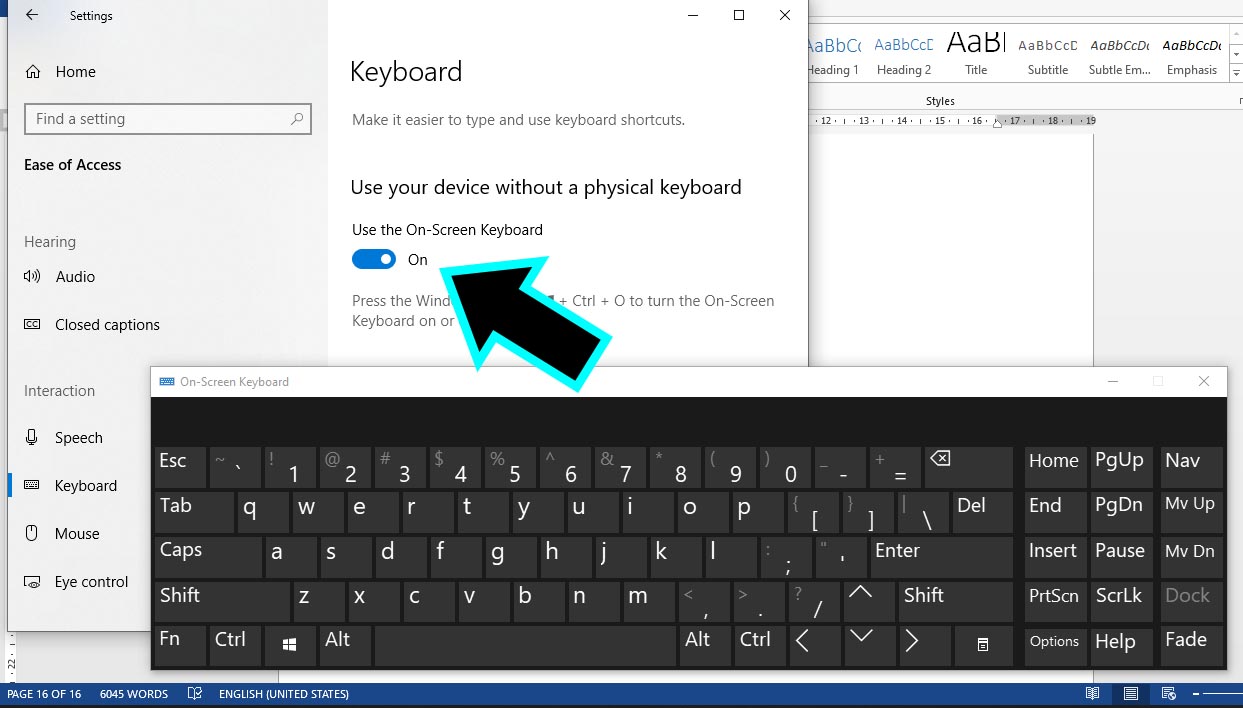This screenshot has height=708, width=1243.
Task: Go back using the Settings back arrow
Action: [x=32, y=16]
